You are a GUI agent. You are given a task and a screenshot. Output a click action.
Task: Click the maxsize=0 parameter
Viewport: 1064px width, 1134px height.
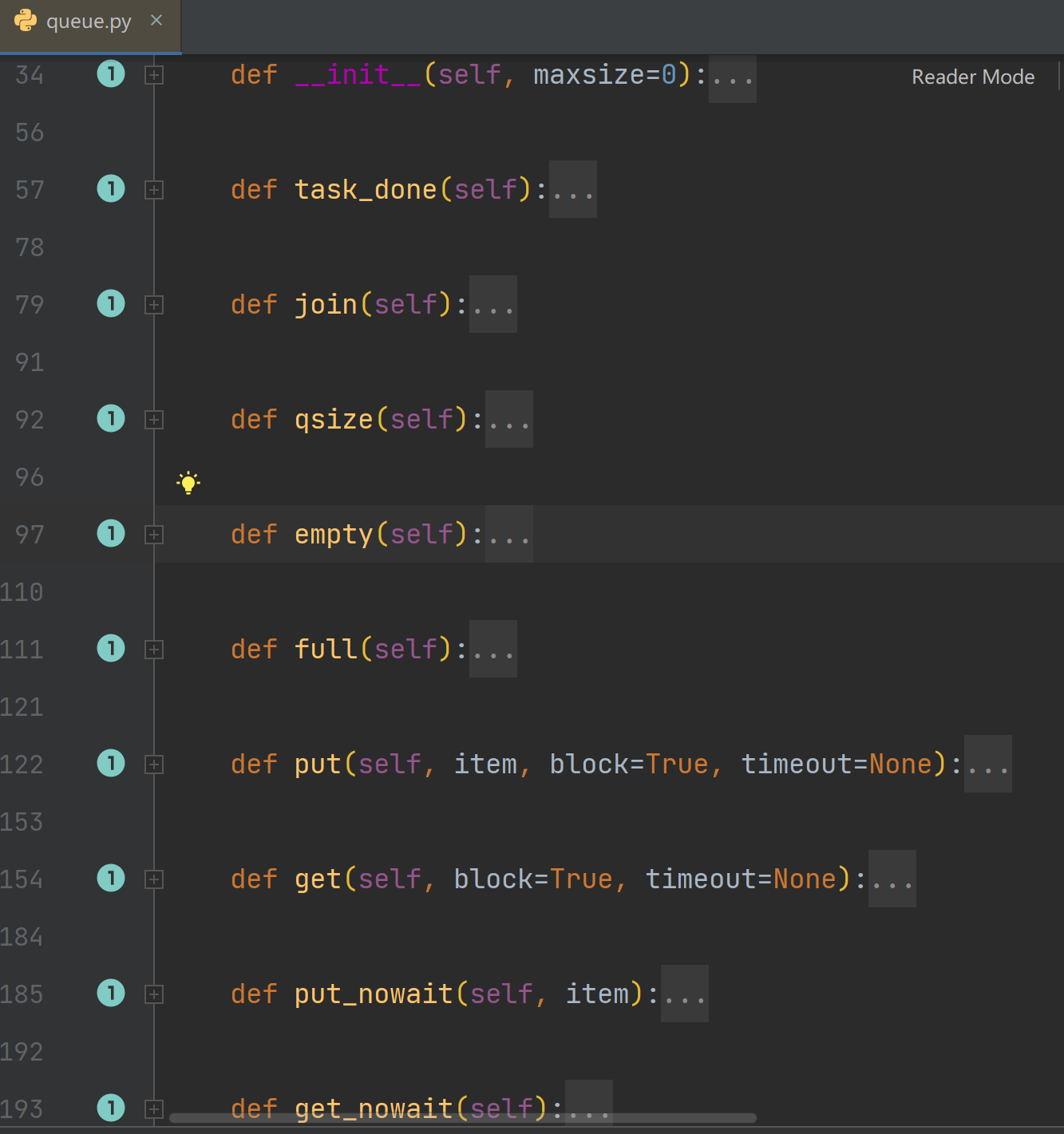click(x=605, y=75)
